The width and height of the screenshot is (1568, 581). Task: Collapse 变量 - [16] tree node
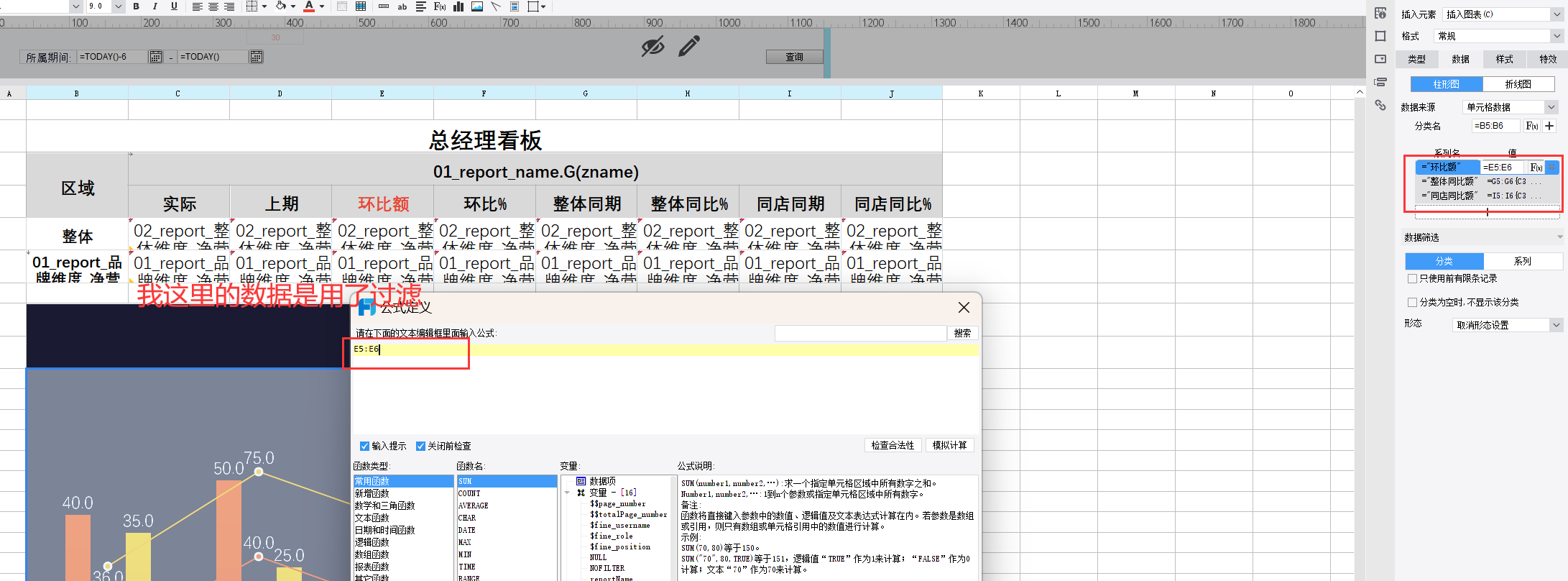(x=568, y=493)
